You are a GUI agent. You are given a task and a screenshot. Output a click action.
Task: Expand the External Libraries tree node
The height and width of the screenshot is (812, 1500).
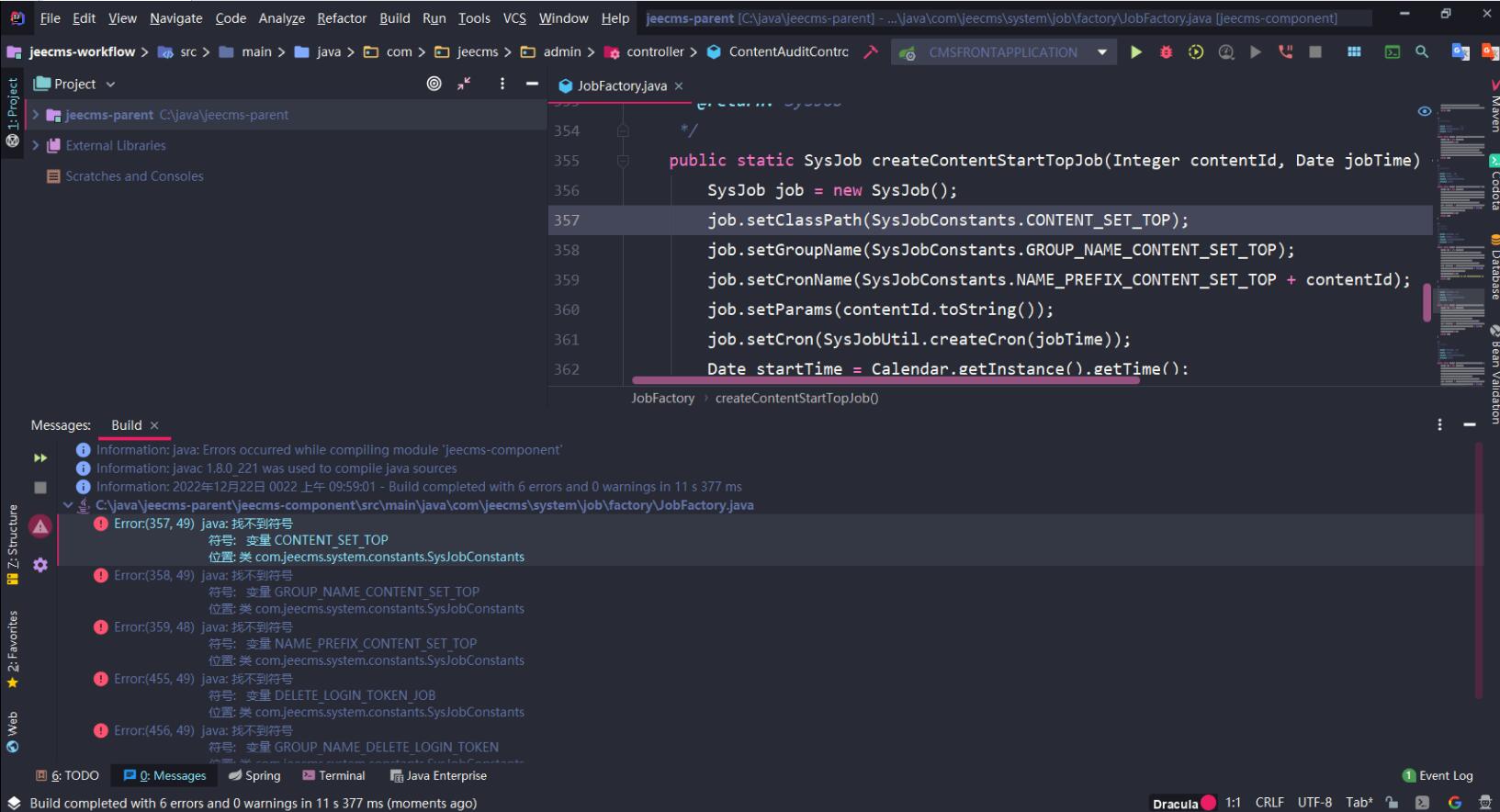tap(36, 145)
